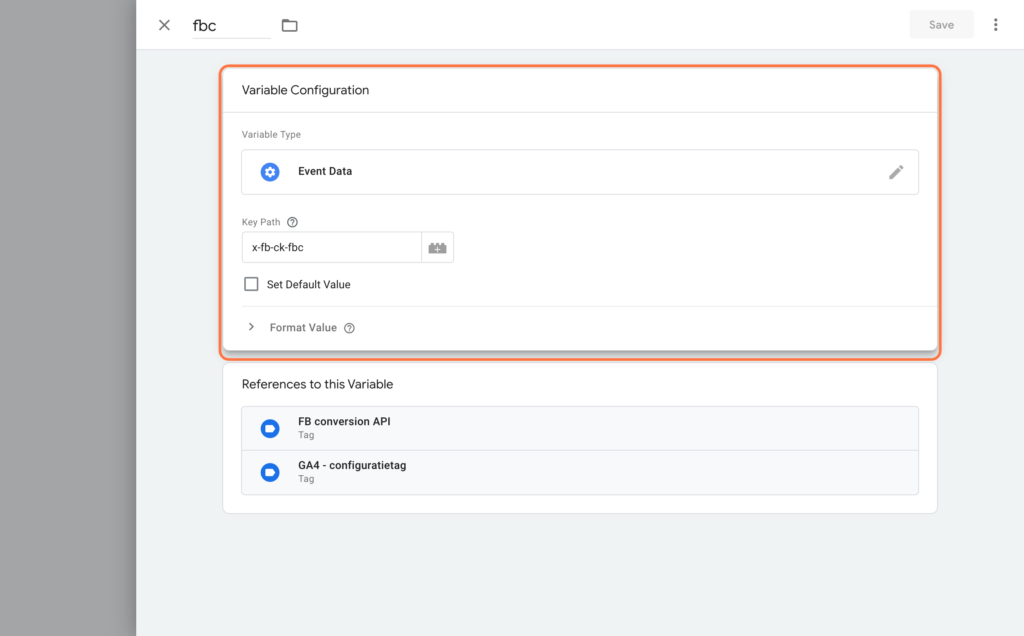The height and width of the screenshot is (636, 1024).
Task: Open the FB conversion API tag reference
Action: click(x=580, y=428)
